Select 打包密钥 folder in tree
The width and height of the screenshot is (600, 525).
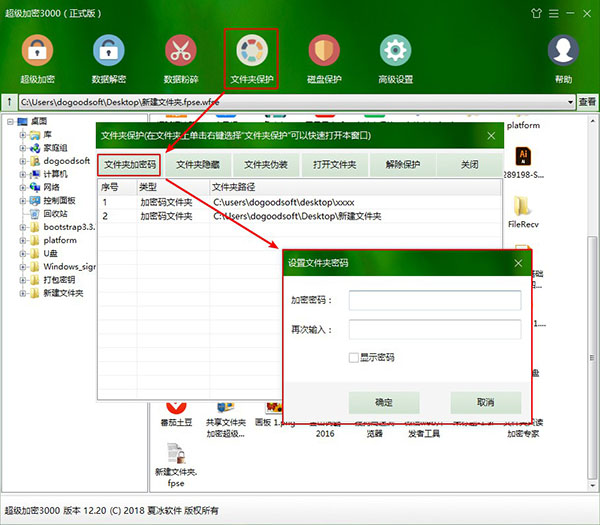(59, 280)
